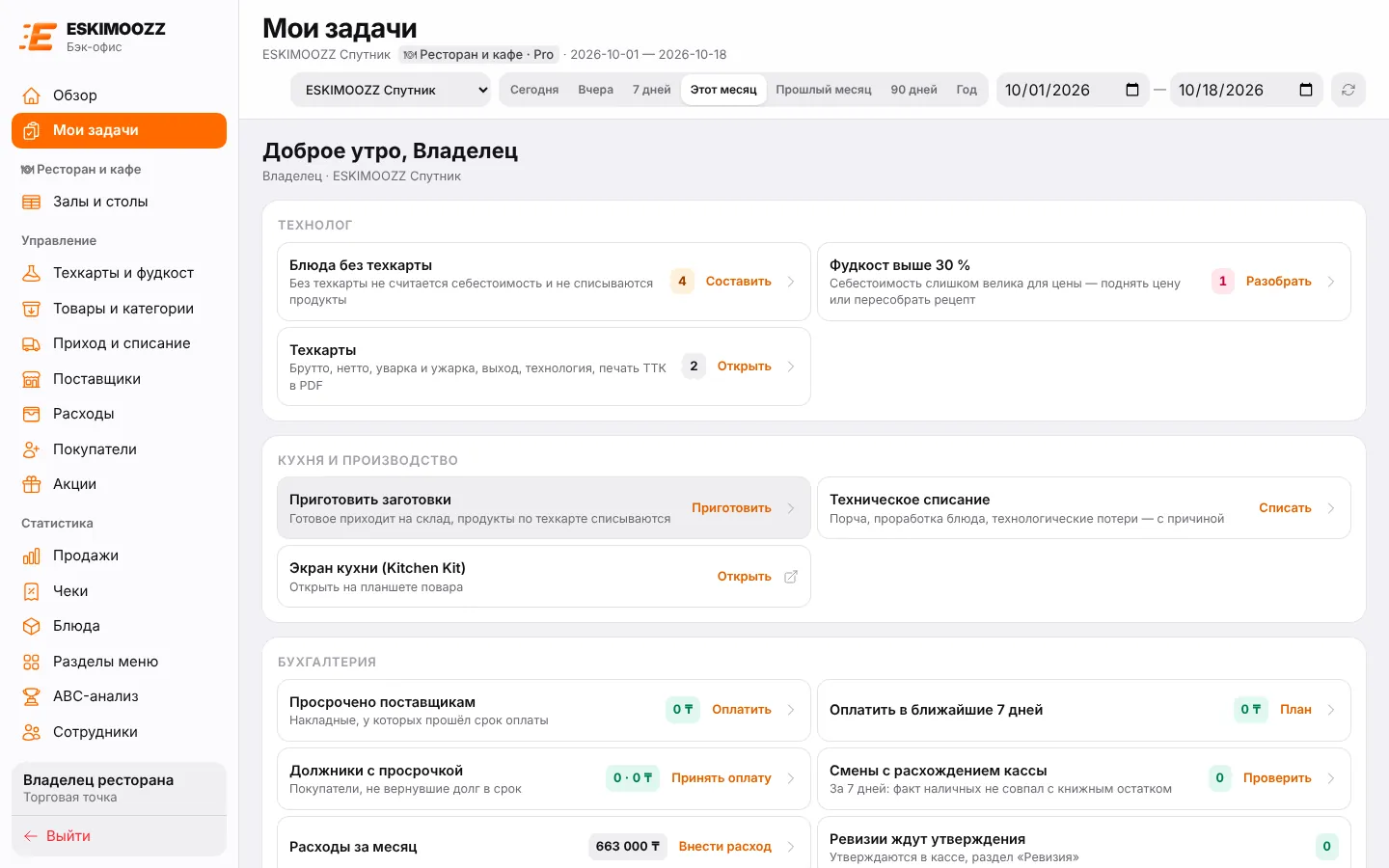1389x868 pixels.
Task: Click the Блюда cube icon
Action: [x=32, y=626]
